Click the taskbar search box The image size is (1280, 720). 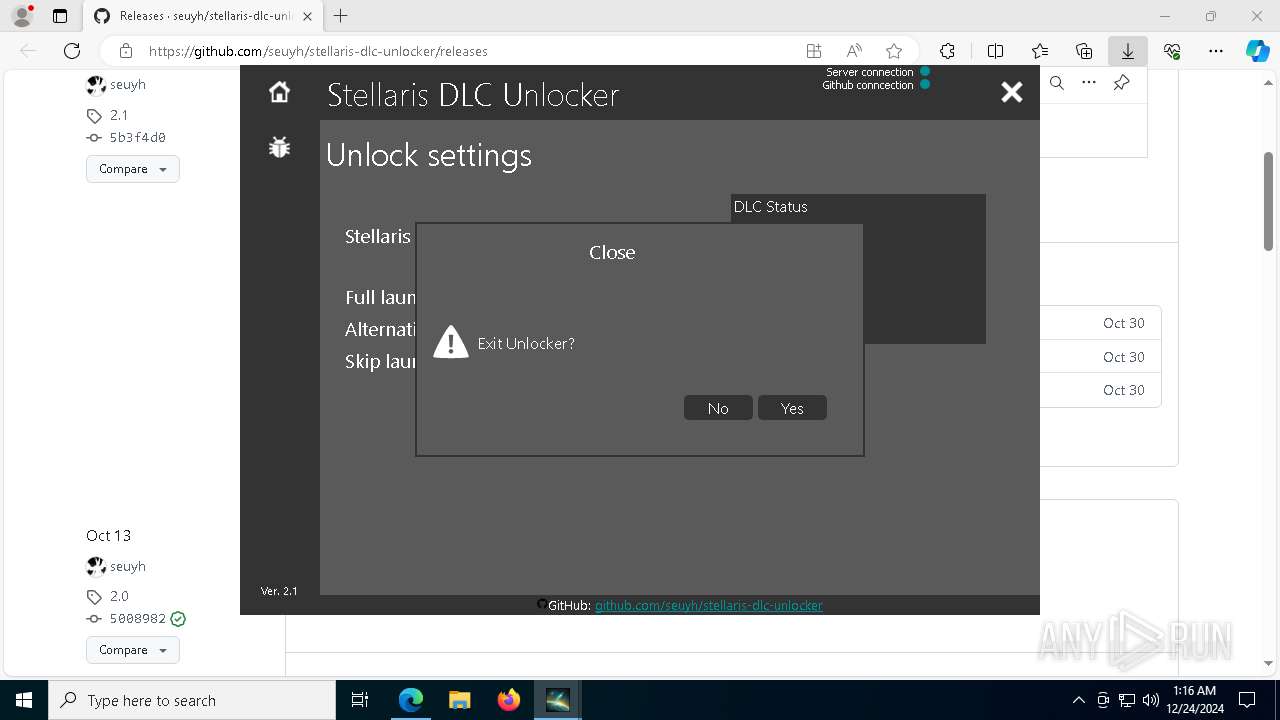(x=192, y=700)
